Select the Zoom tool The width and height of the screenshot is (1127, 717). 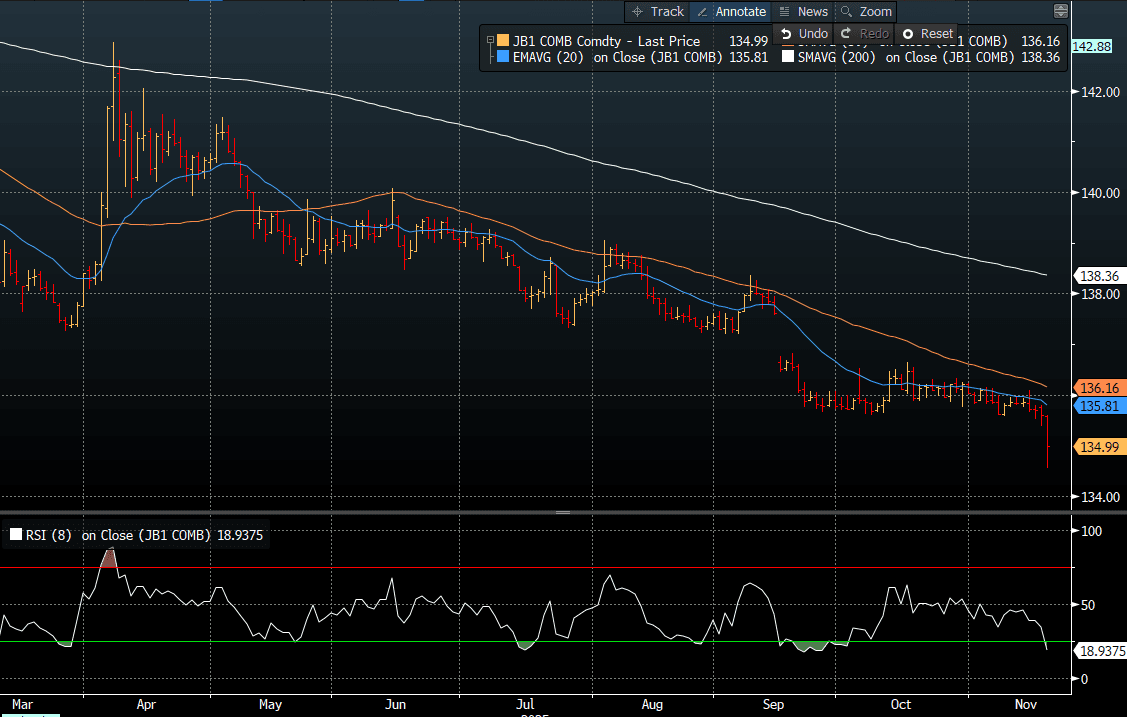[x=866, y=11]
